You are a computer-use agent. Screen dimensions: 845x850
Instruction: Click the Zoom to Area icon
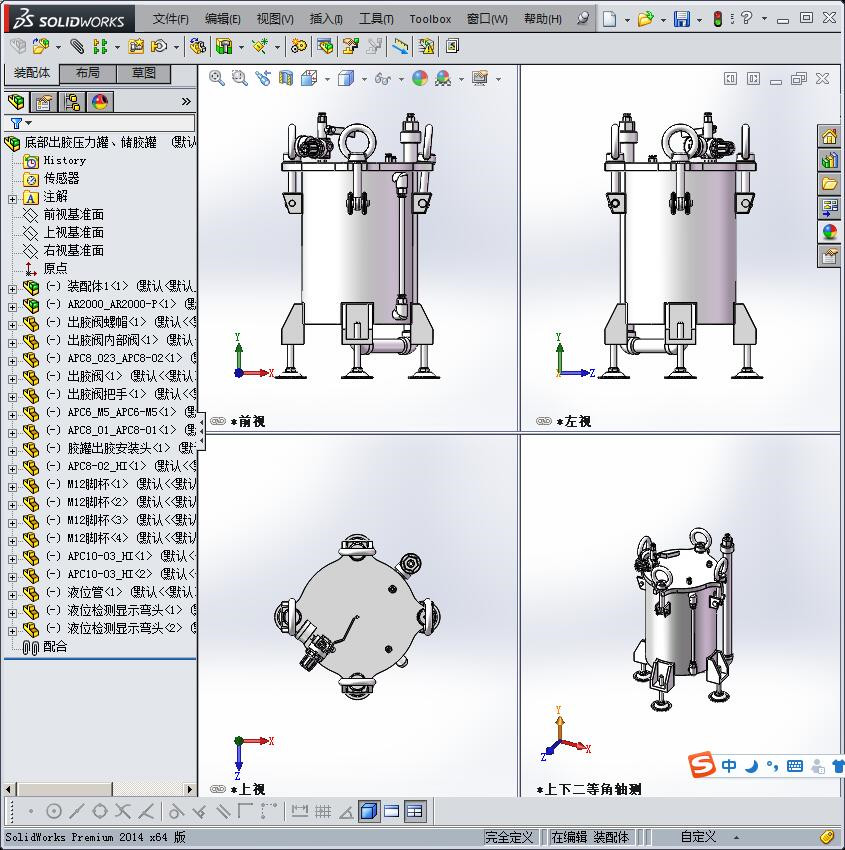[240, 79]
